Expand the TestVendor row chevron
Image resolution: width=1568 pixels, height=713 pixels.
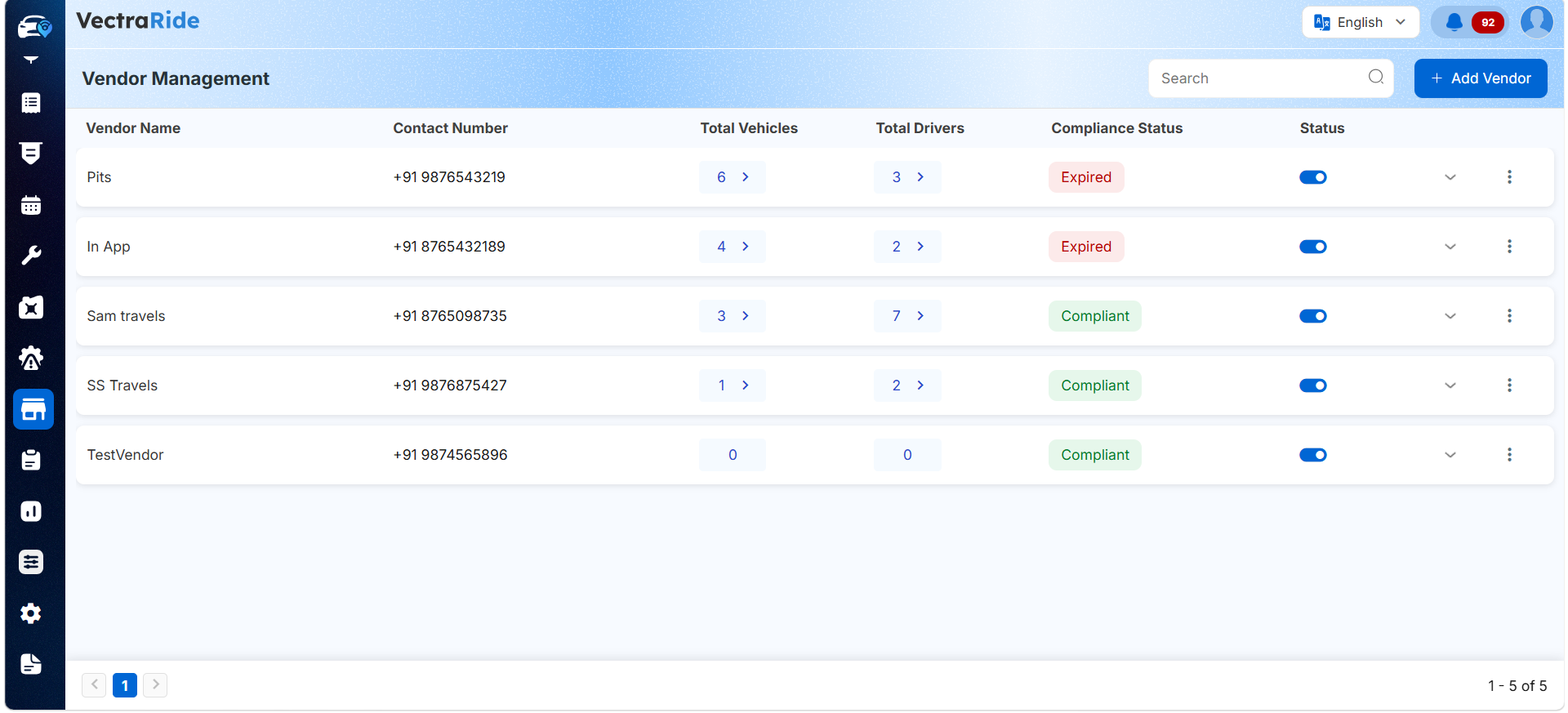coord(1450,455)
